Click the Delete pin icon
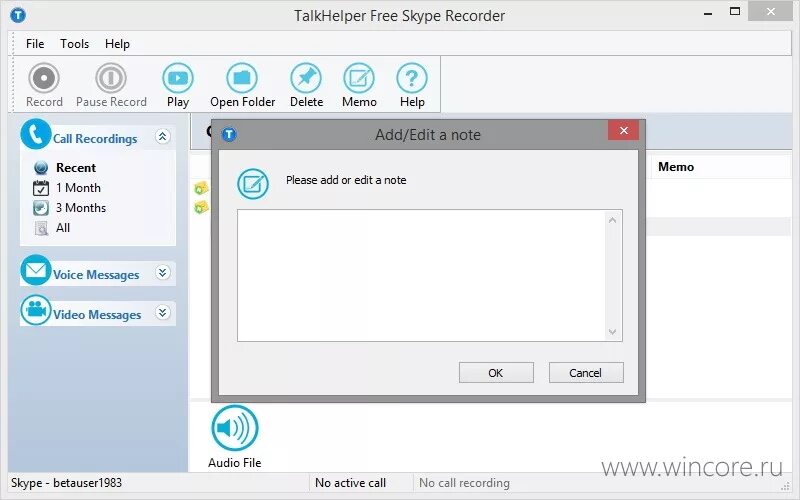This screenshot has width=800, height=500. (x=306, y=78)
